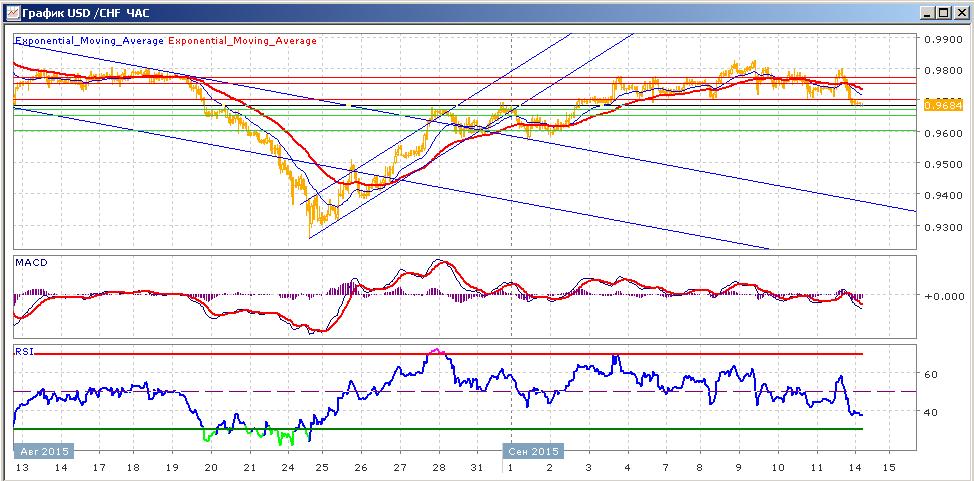This screenshot has width=974, height=481.
Task: Click the 0.9800 price axis label
Action: coord(942,70)
